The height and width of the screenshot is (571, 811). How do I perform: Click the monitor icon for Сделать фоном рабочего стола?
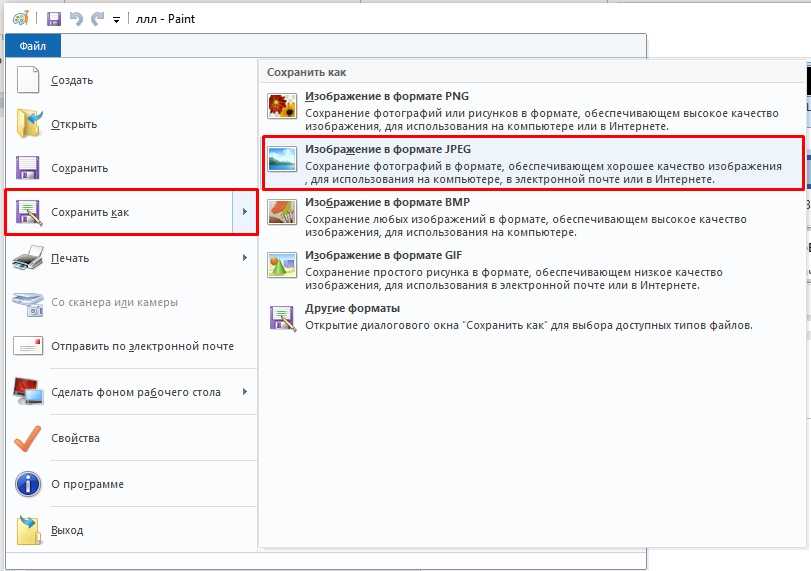(x=28, y=392)
